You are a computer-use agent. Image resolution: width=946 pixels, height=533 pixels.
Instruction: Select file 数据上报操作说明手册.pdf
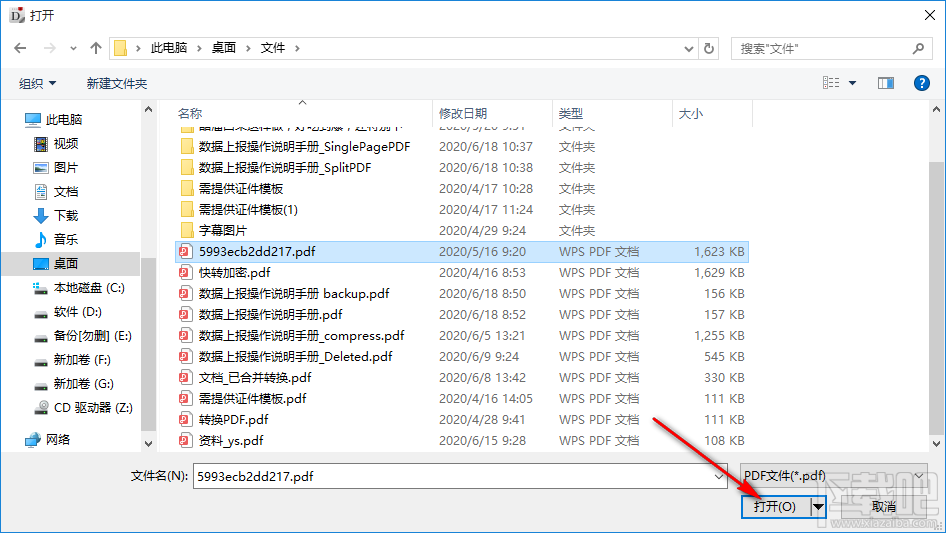tap(270, 314)
